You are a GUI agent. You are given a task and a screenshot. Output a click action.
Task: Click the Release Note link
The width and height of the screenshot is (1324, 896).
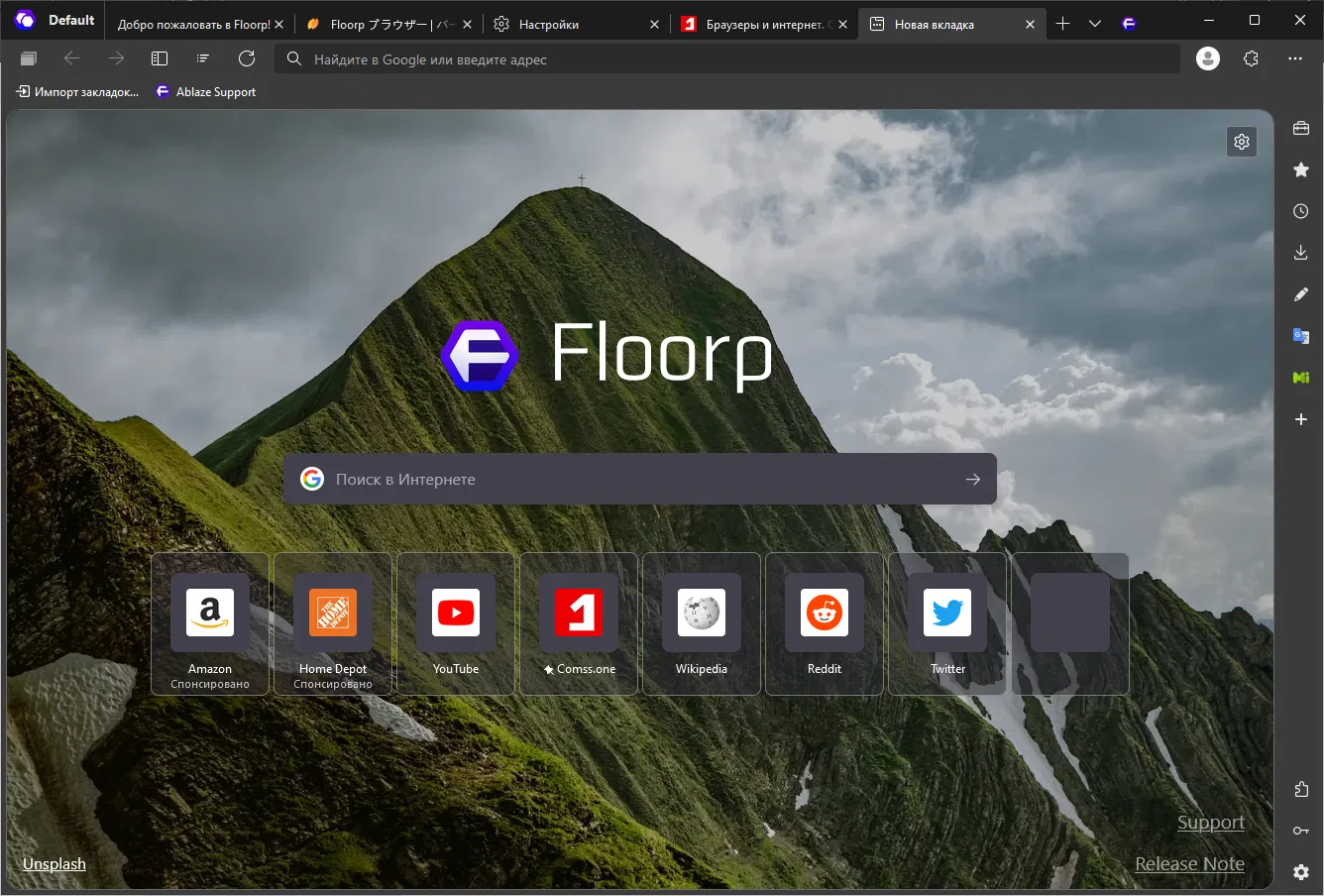click(x=1189, y=863)
